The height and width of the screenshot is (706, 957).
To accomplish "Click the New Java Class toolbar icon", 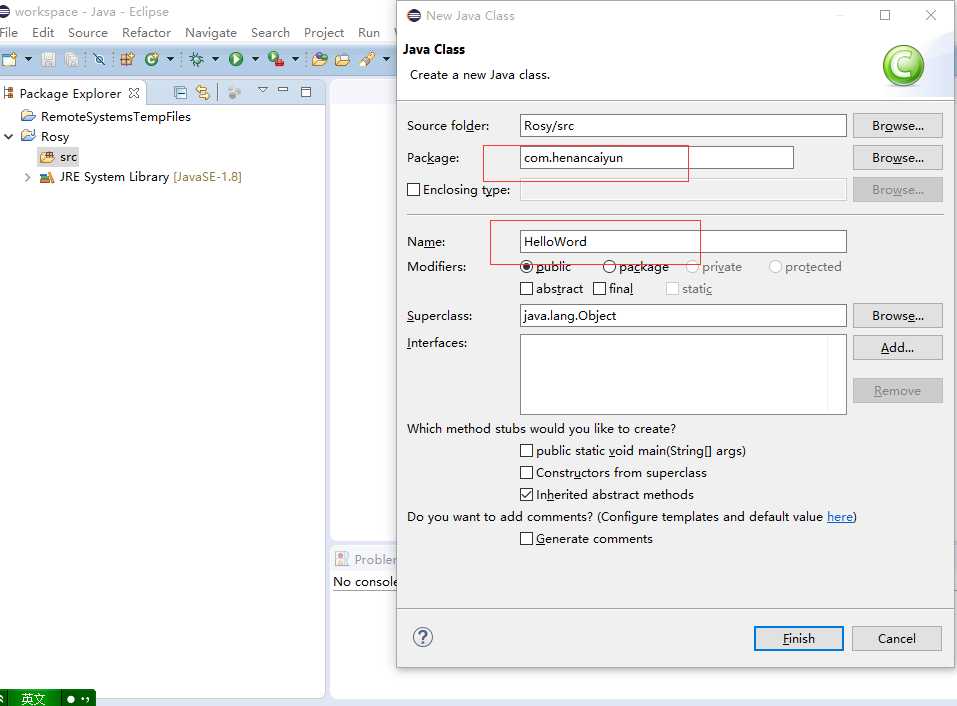I will 151,59.
